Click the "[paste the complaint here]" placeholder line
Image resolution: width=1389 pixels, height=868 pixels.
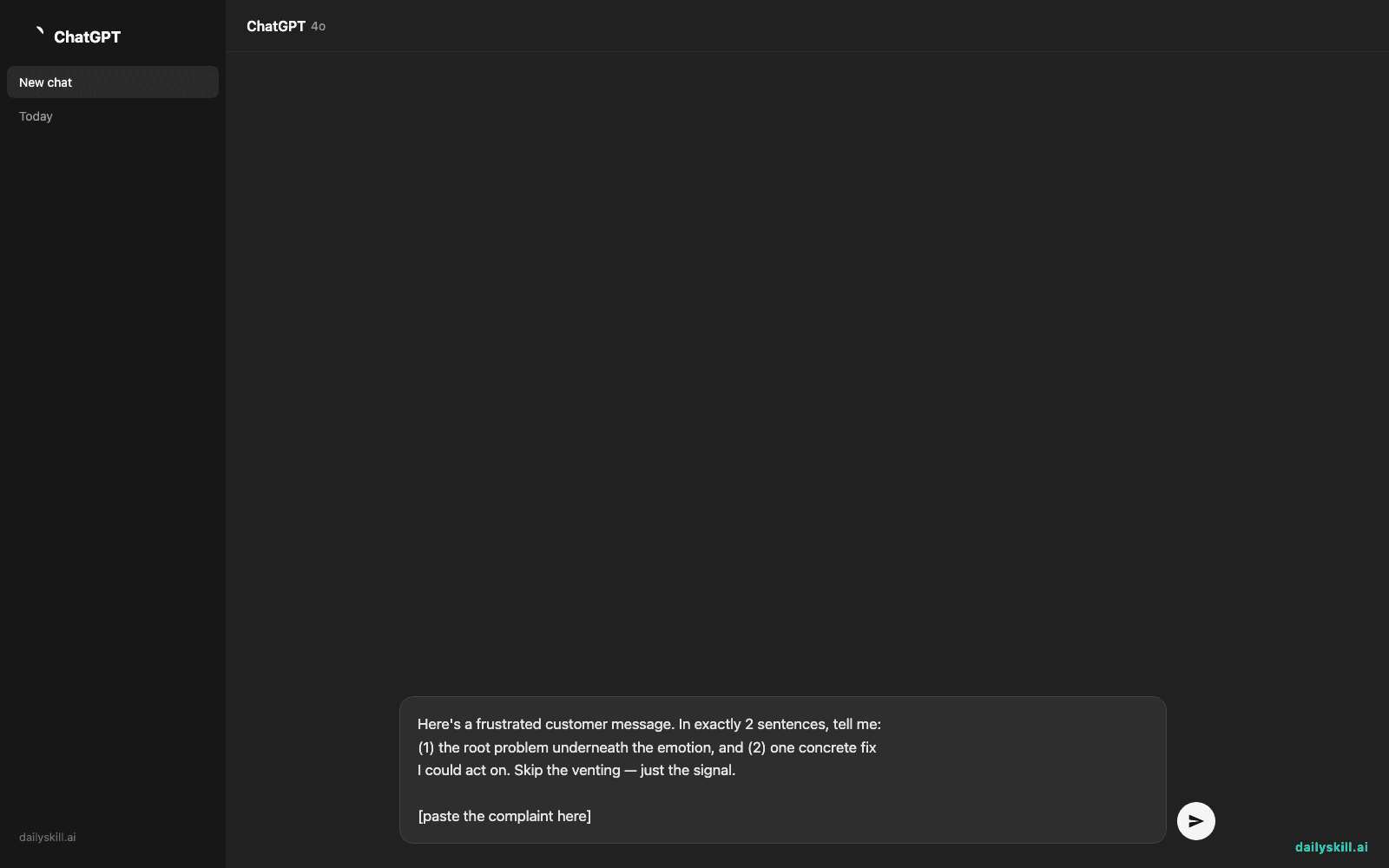[x=504, y=816]
